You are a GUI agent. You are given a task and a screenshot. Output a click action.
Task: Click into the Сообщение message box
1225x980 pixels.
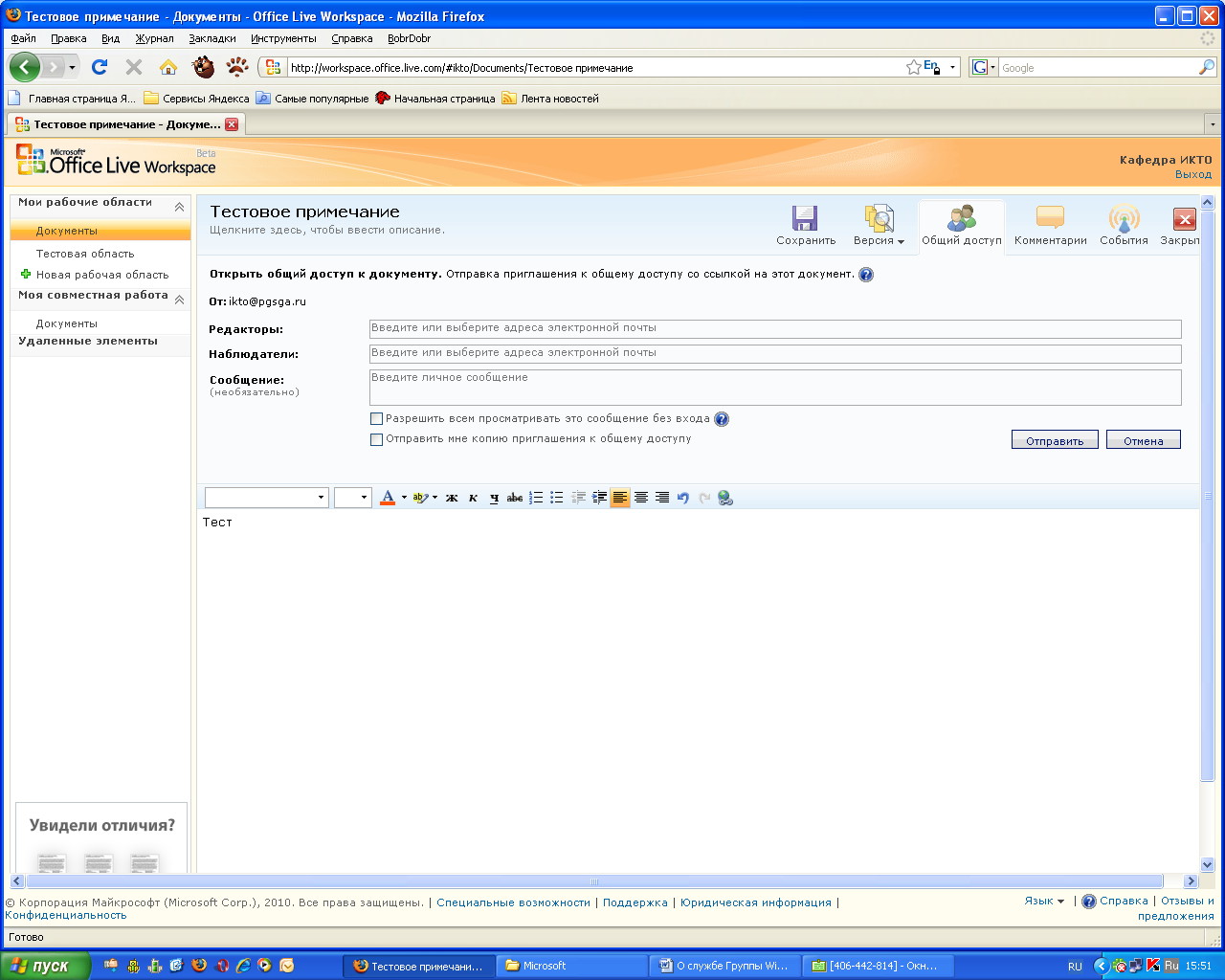pos(775,388)
